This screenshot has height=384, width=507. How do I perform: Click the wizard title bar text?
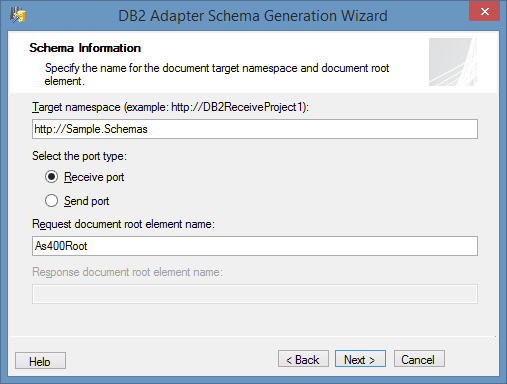tap(253, 16)
